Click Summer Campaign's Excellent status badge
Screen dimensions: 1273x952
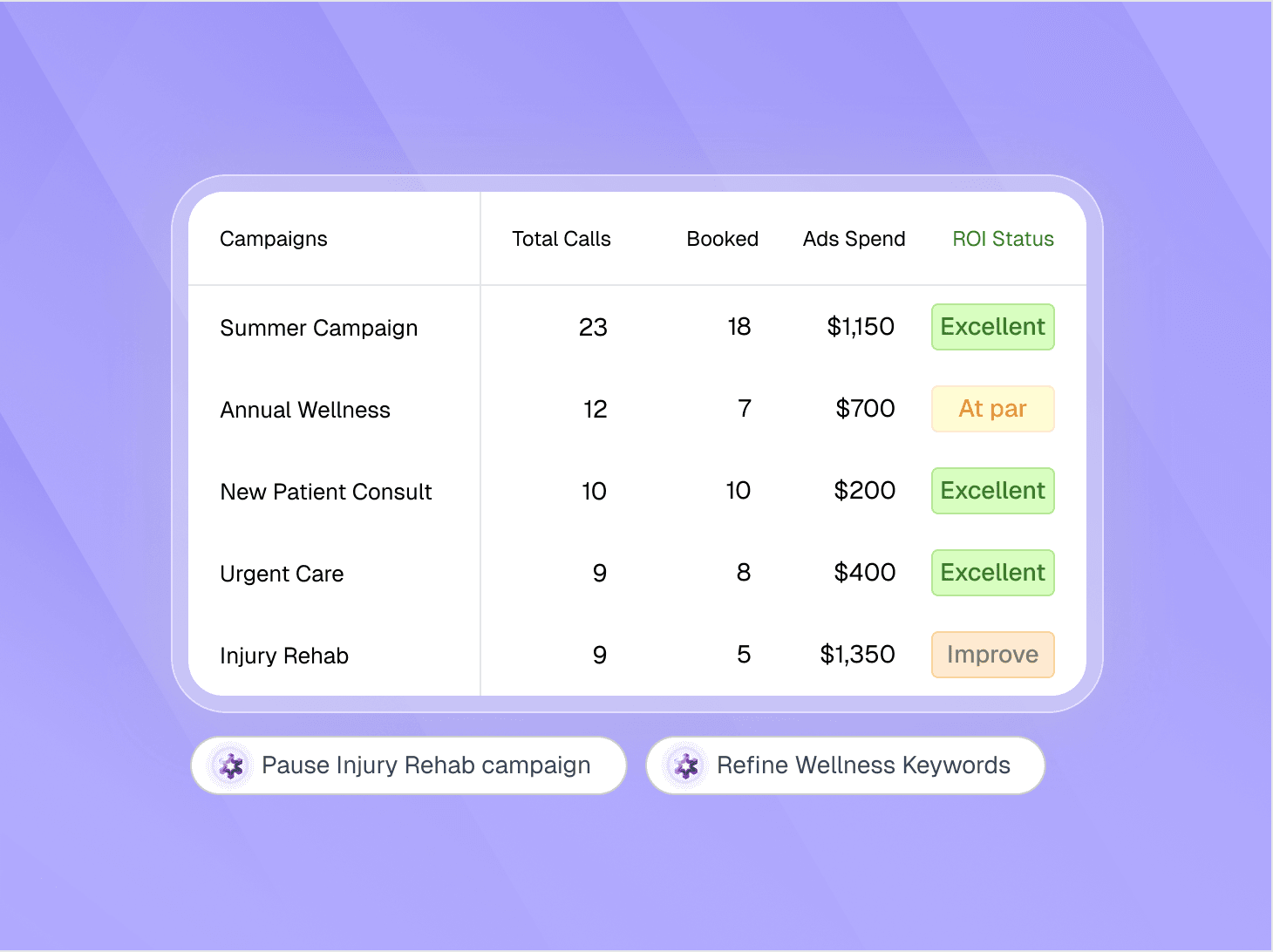point(992,327)
